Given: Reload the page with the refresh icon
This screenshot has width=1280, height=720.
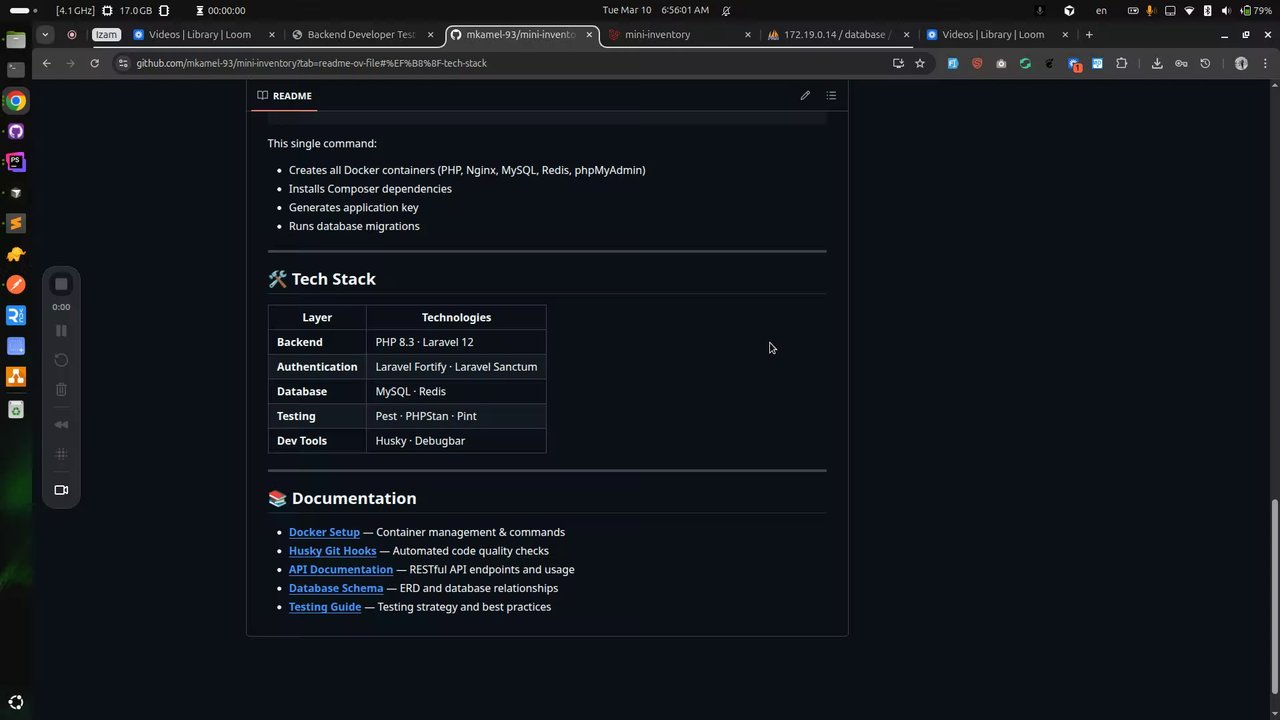Looking at the screenshot, I should tap(94, 63).
